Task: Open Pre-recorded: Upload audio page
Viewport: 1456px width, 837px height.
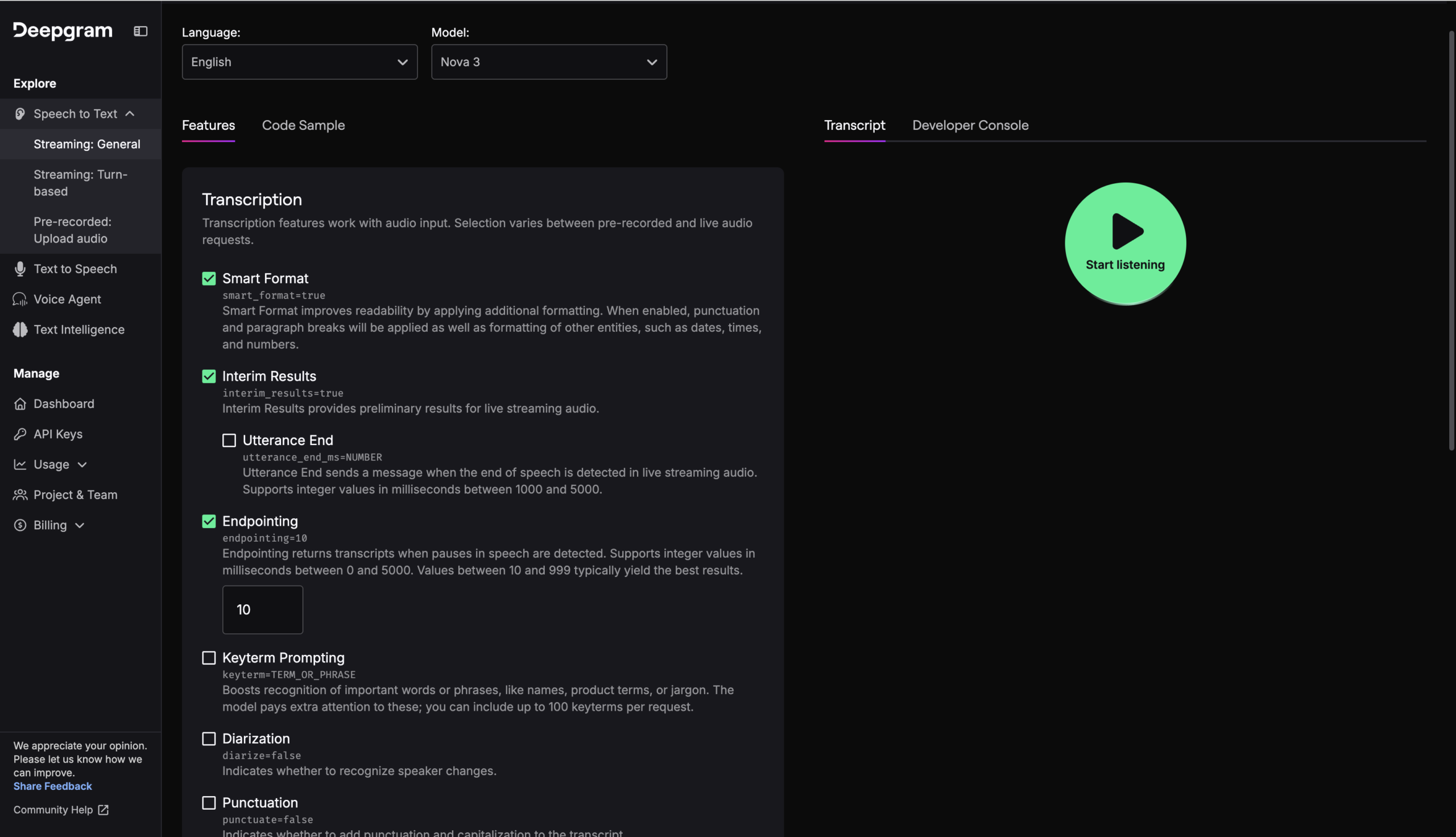Action: click(80, 230)
